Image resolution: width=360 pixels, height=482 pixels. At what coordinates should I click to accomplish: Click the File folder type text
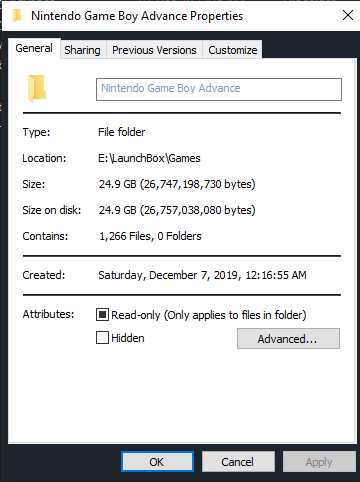coord(122,132)
